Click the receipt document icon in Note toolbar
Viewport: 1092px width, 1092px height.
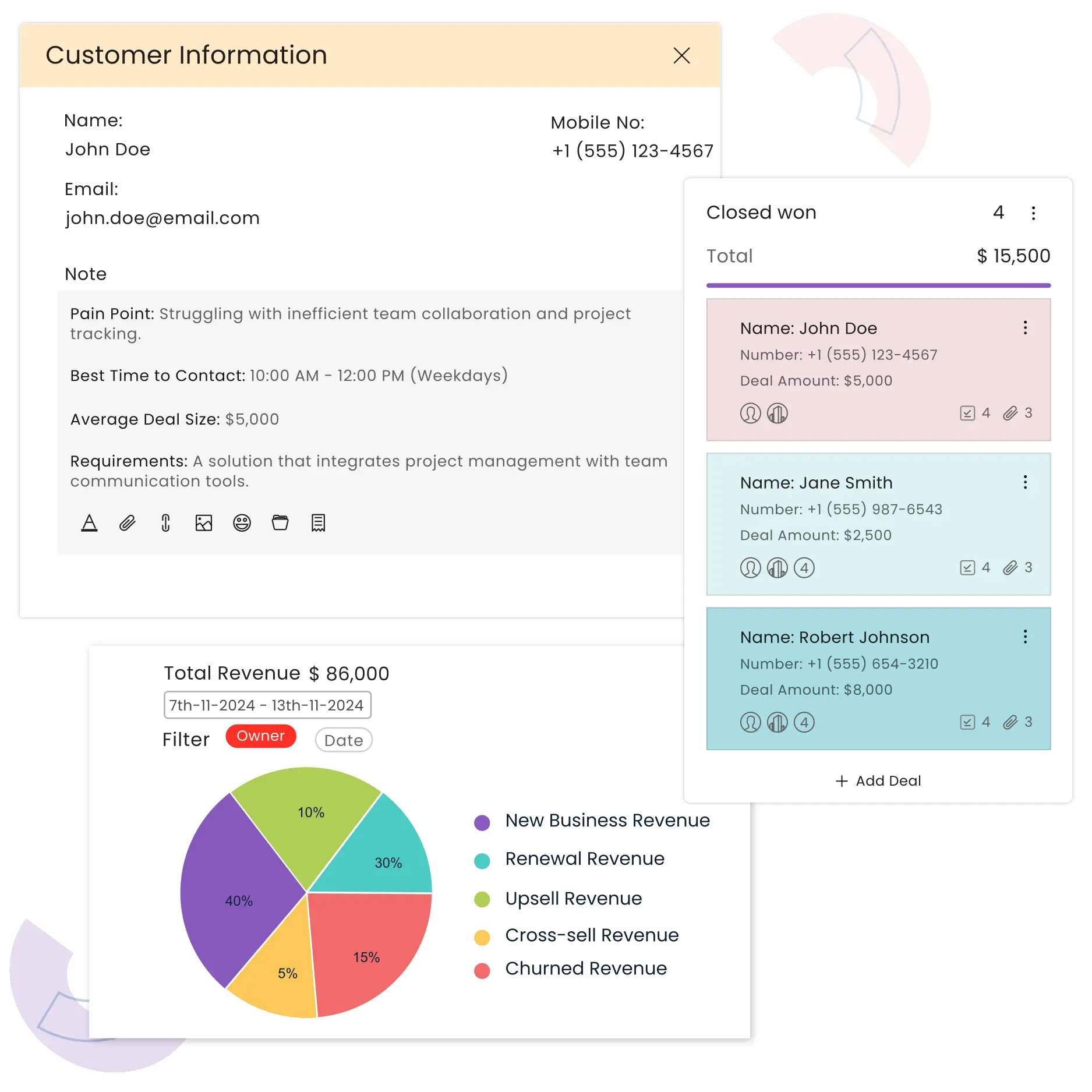(318, 523)
